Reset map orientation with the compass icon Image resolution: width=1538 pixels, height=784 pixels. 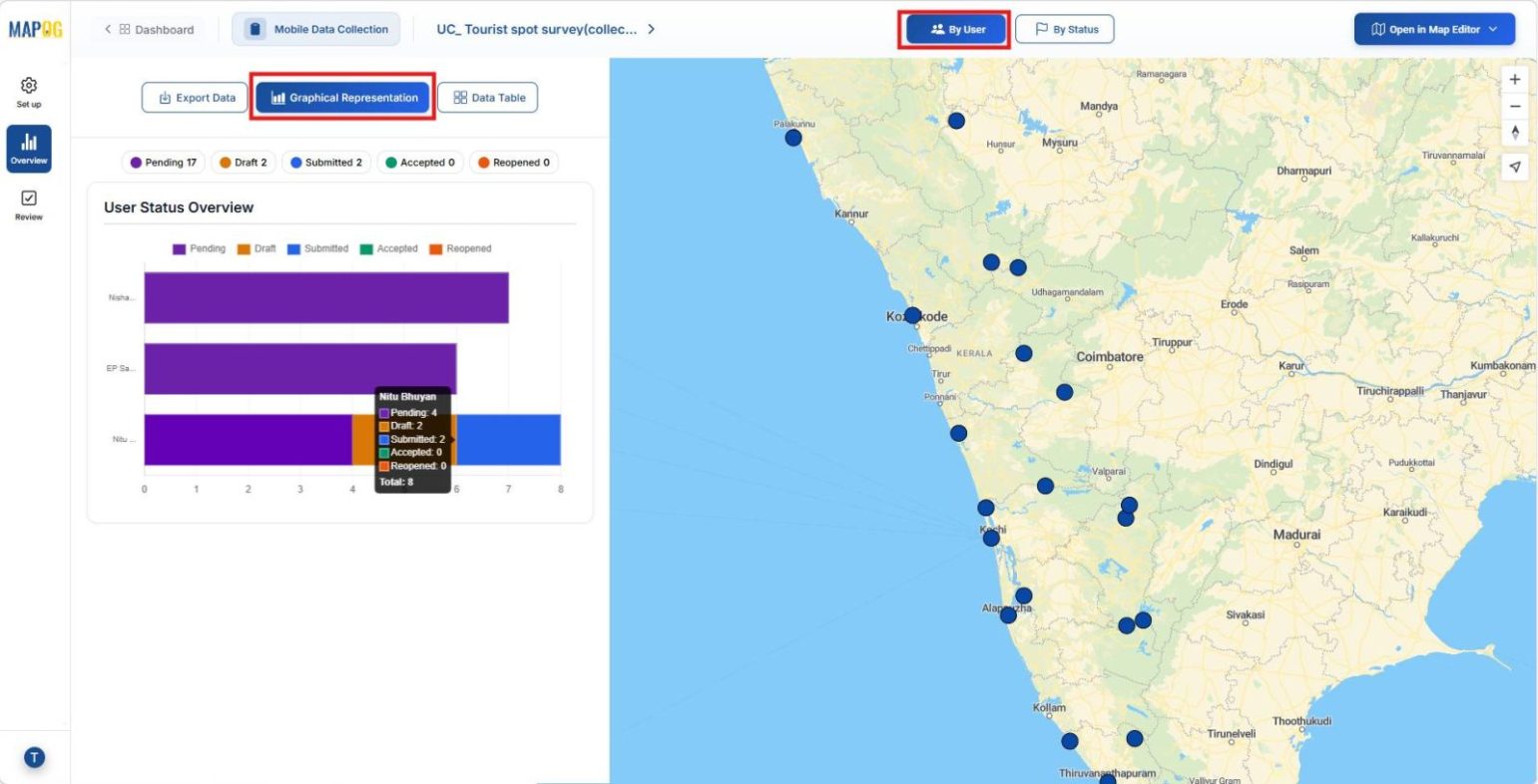pos(1514,133)
